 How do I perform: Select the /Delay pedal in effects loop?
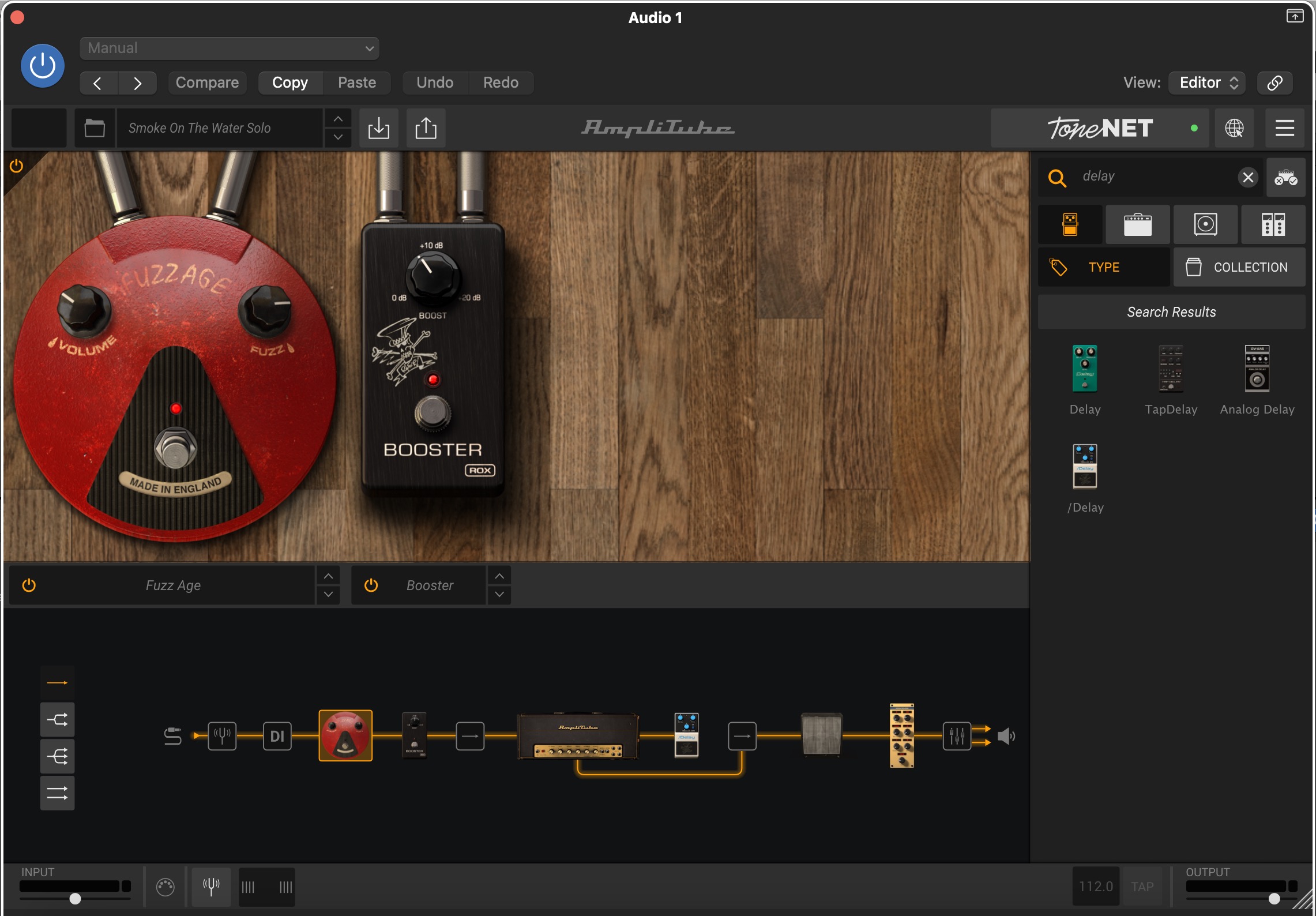pos(686,735)
